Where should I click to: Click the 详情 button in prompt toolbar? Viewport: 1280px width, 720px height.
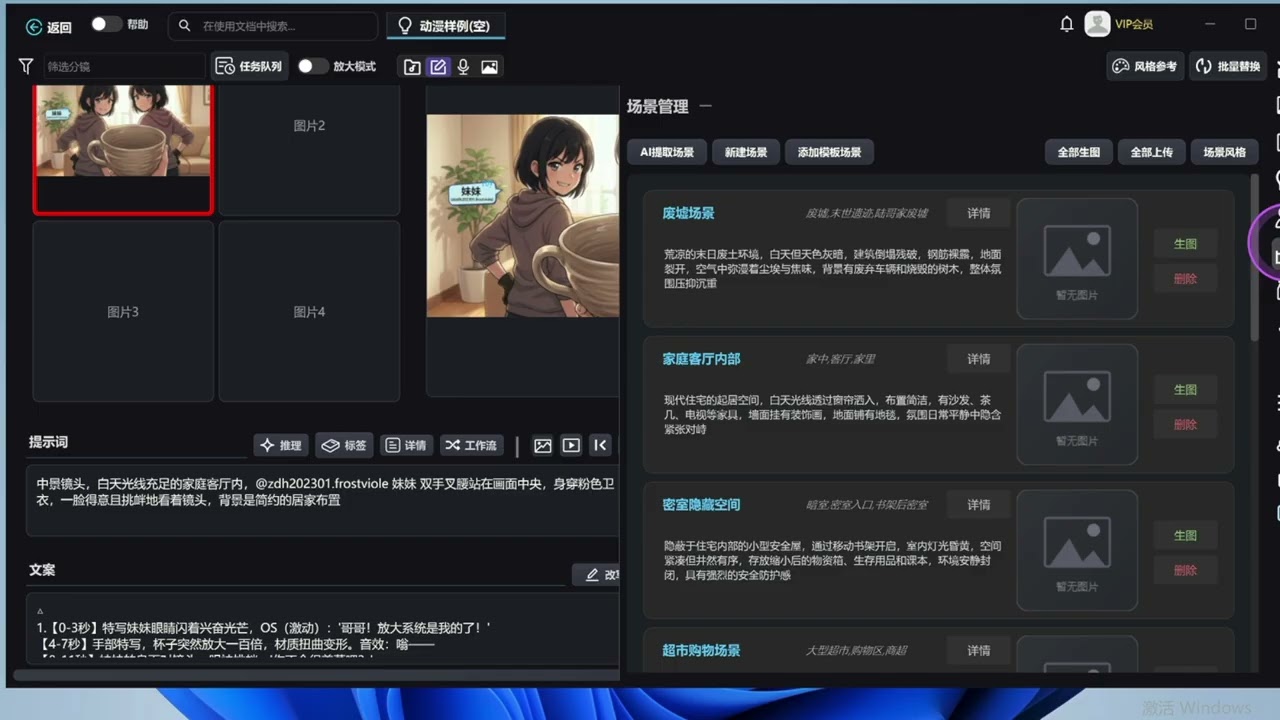[x=406, y=445]
